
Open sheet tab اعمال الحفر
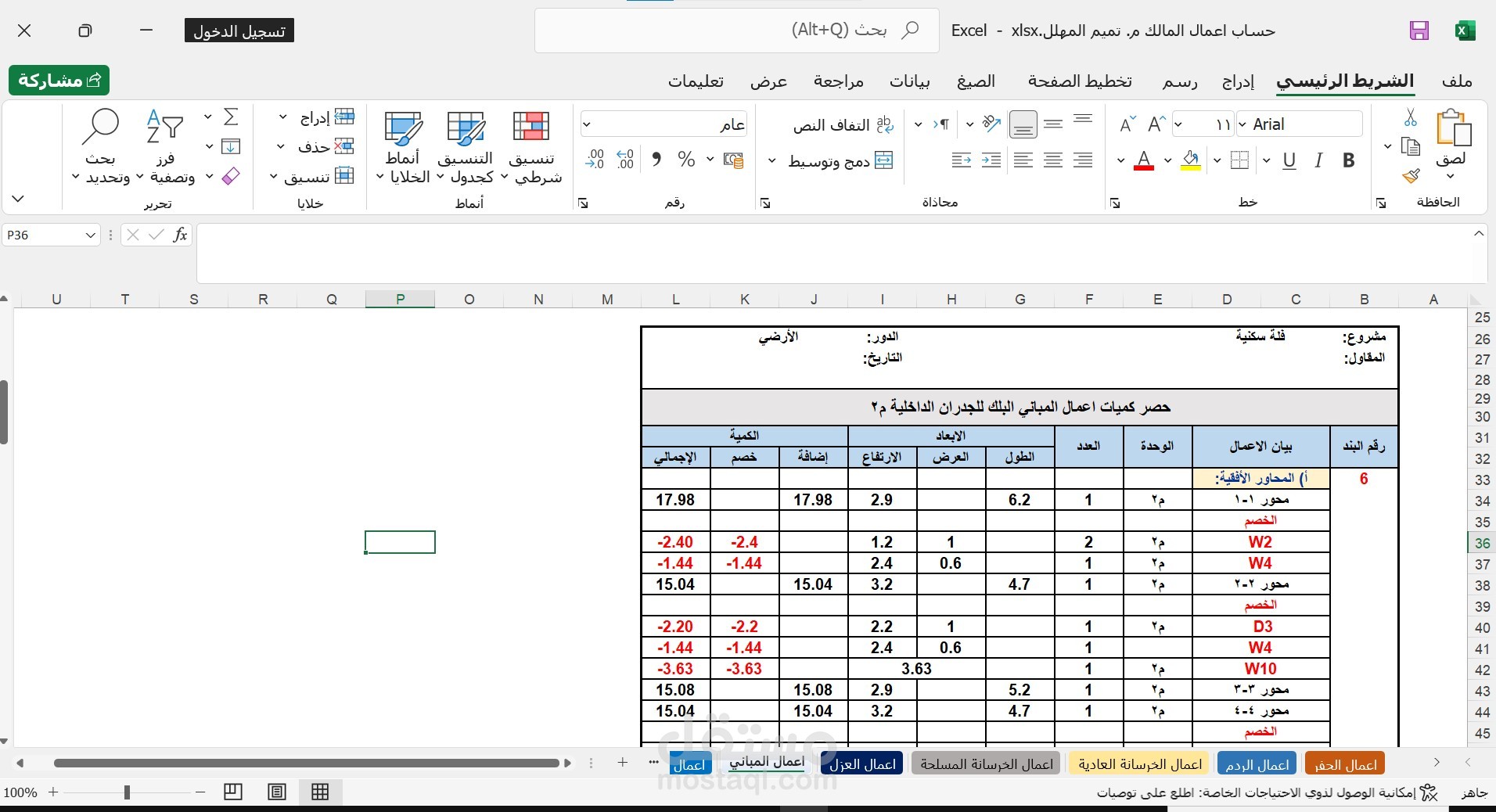1345,763
